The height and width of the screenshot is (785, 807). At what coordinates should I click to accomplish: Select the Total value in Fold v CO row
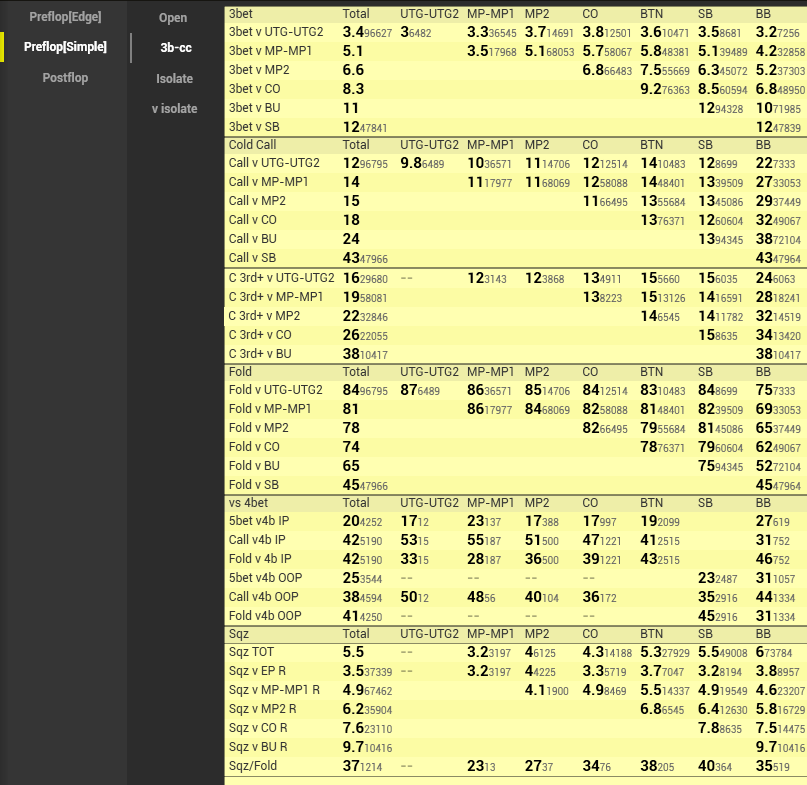coord(351,447)
